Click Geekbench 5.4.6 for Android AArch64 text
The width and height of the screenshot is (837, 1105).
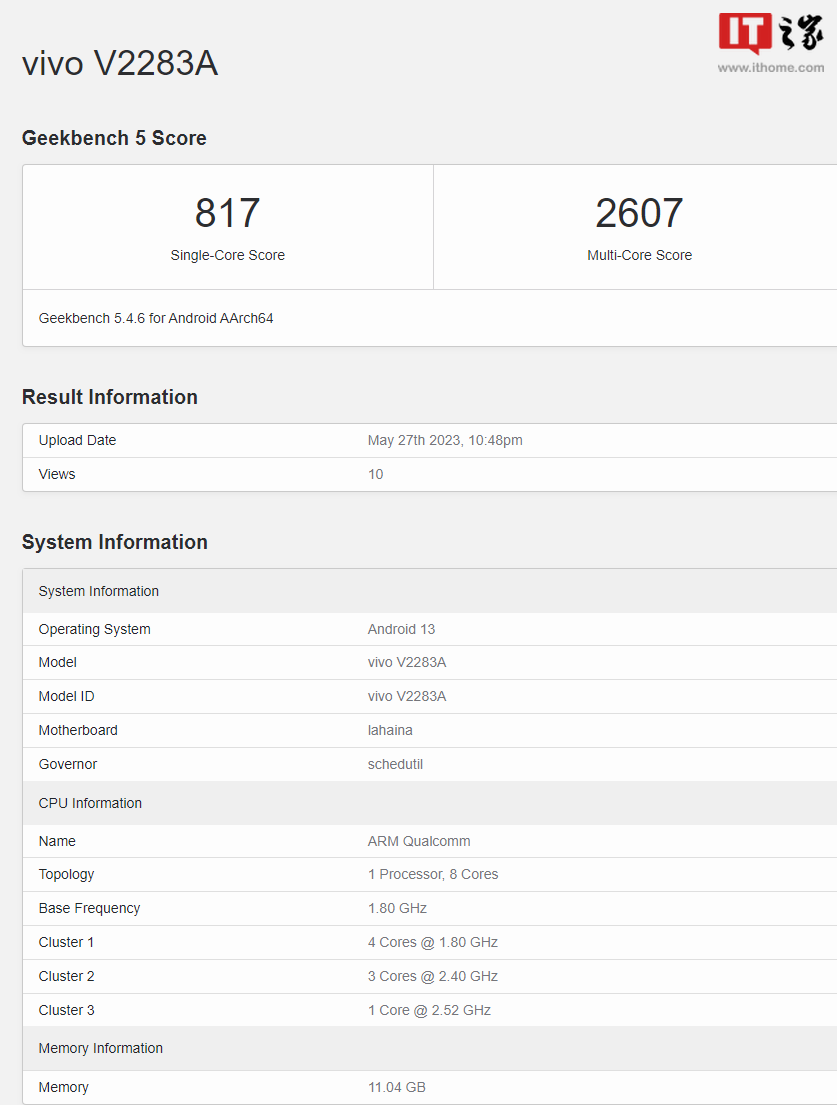tap(156, 319)
